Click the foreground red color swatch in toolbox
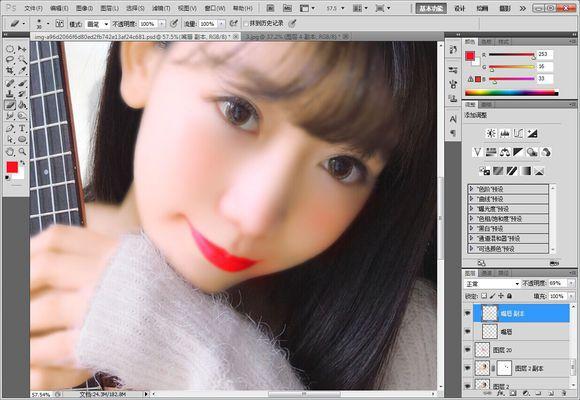 [x=12, y=167]
